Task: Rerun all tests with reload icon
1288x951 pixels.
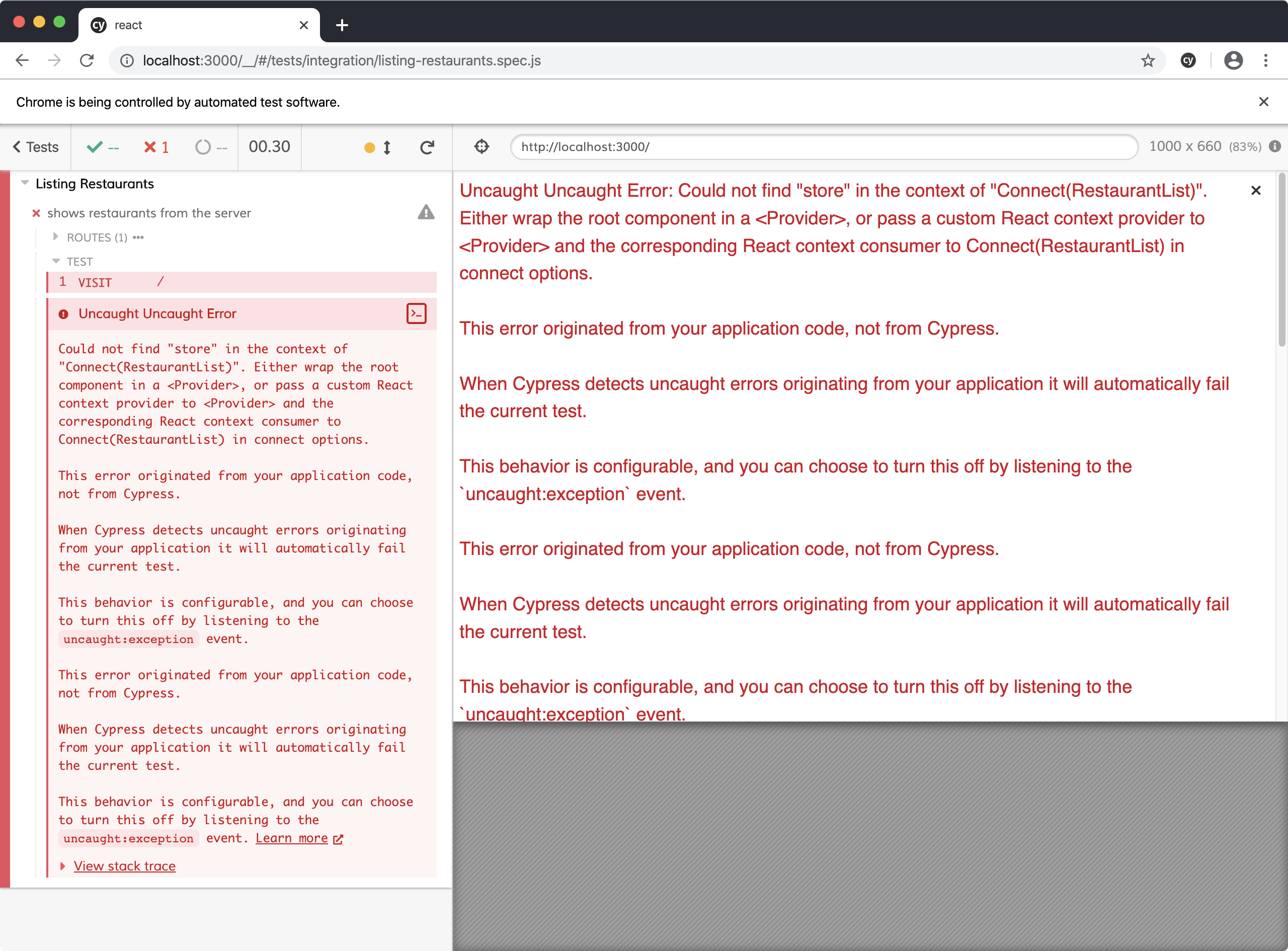Action: pyautogui.click(x=427, y=147)
